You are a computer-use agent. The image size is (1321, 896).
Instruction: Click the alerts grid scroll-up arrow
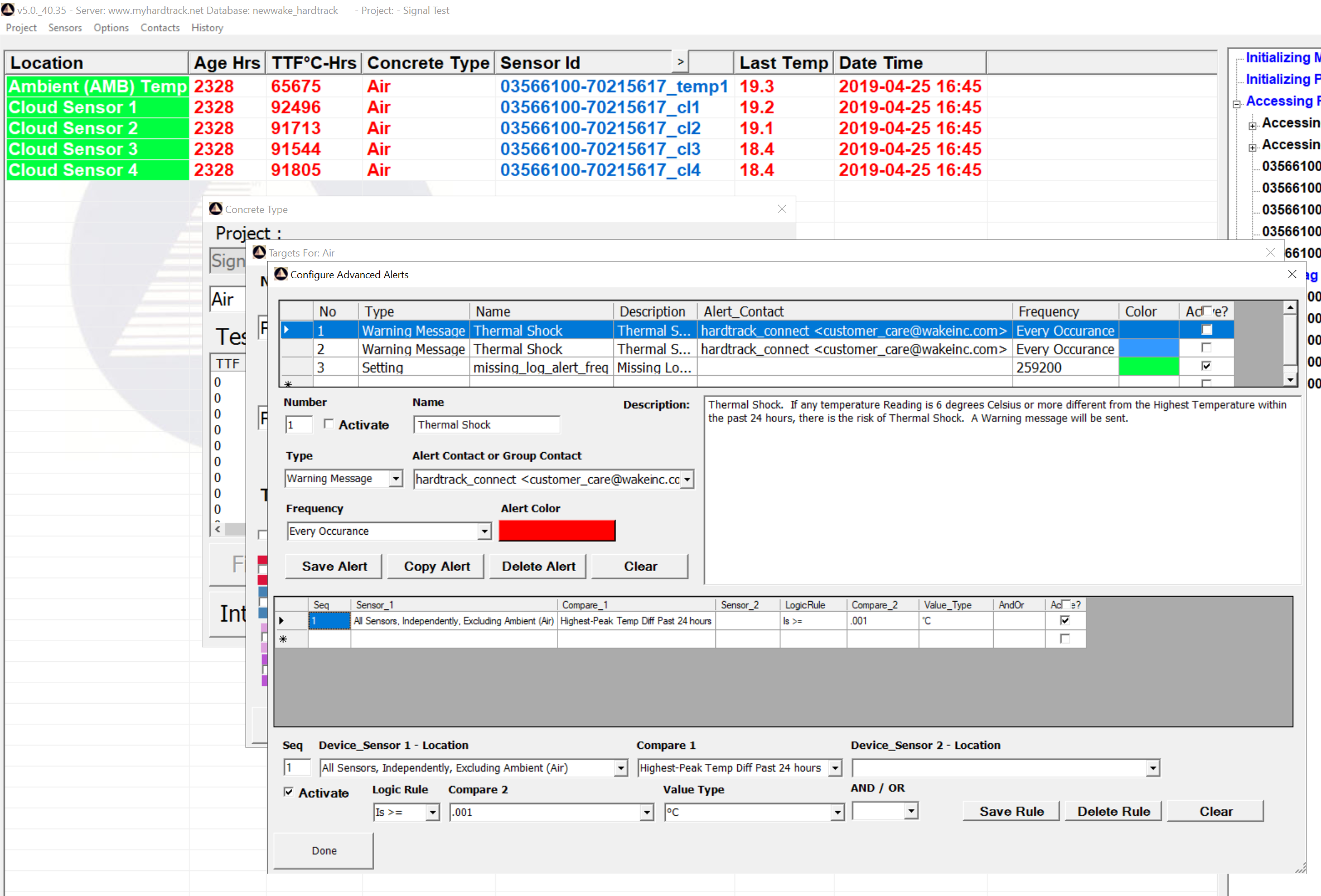(x=1290, y=308)
